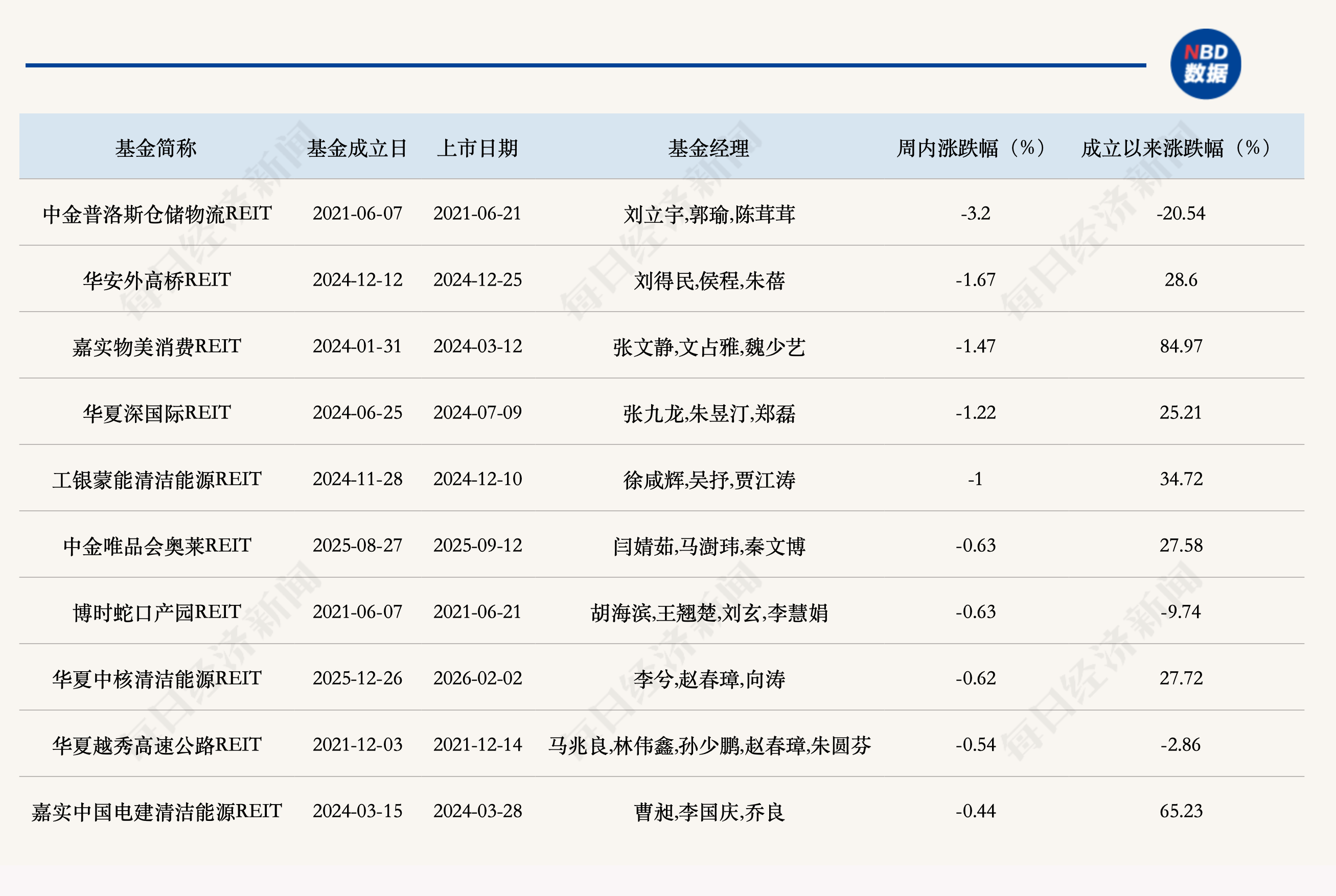The height and width of the screenshot is (896, 1336).
Task: Click weekly change value -1
Action: (975, 479)
